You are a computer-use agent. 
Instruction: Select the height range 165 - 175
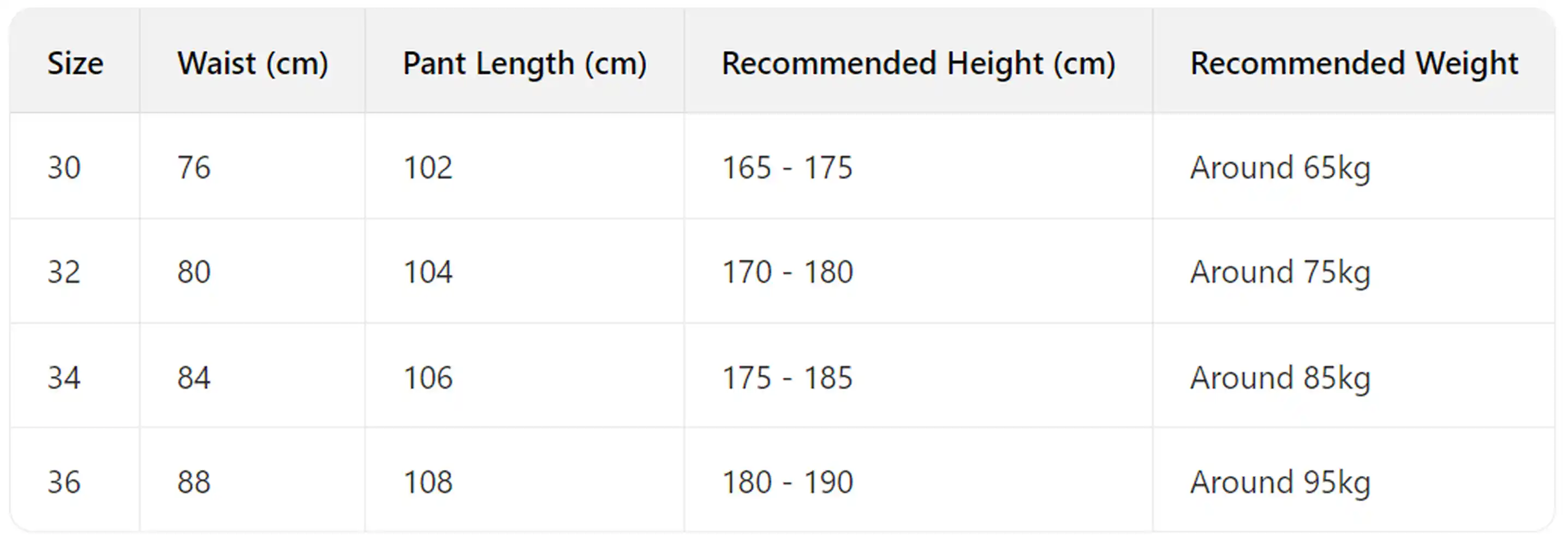point(787,168)
